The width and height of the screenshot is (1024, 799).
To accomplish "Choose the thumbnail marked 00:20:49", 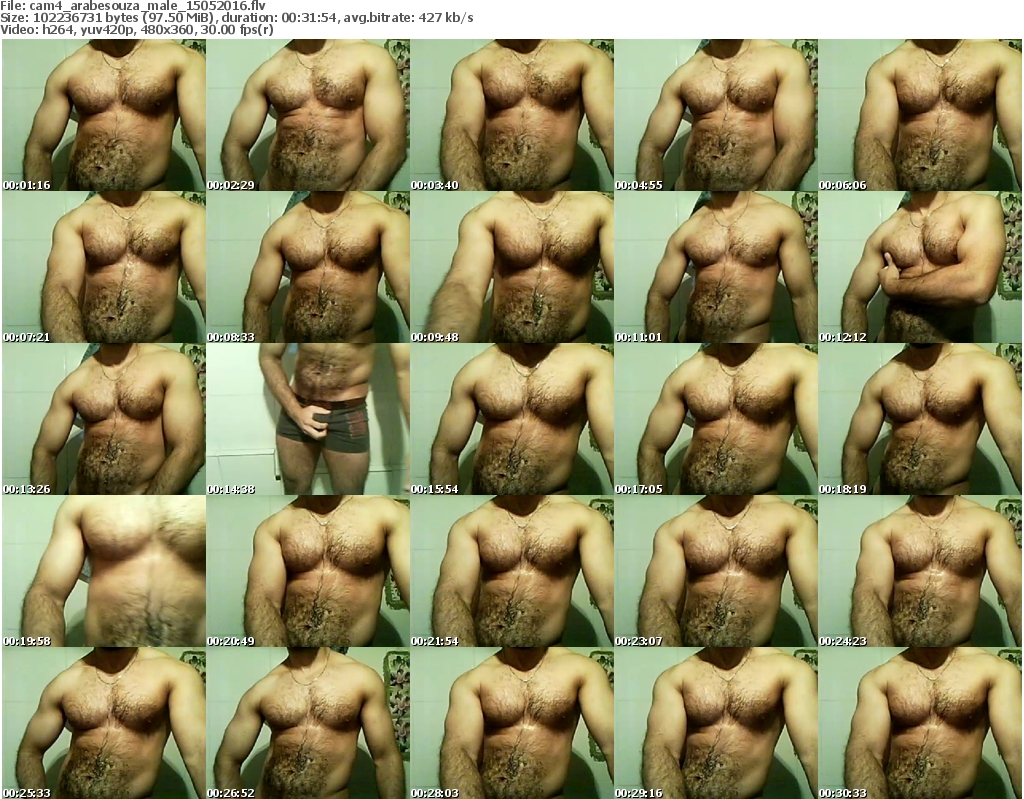I will point(308,572).
